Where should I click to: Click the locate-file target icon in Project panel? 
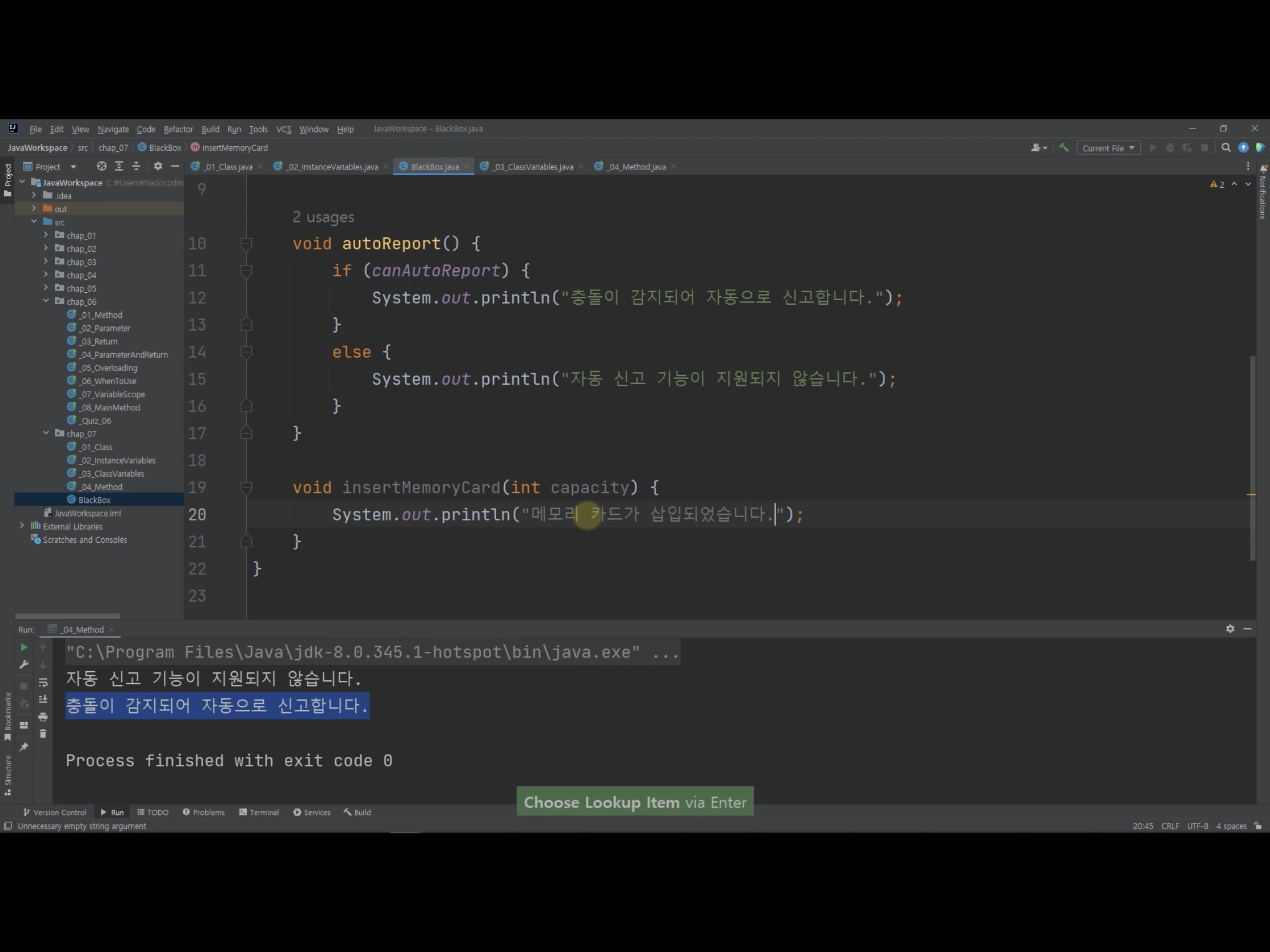click(x=102, y=166)
